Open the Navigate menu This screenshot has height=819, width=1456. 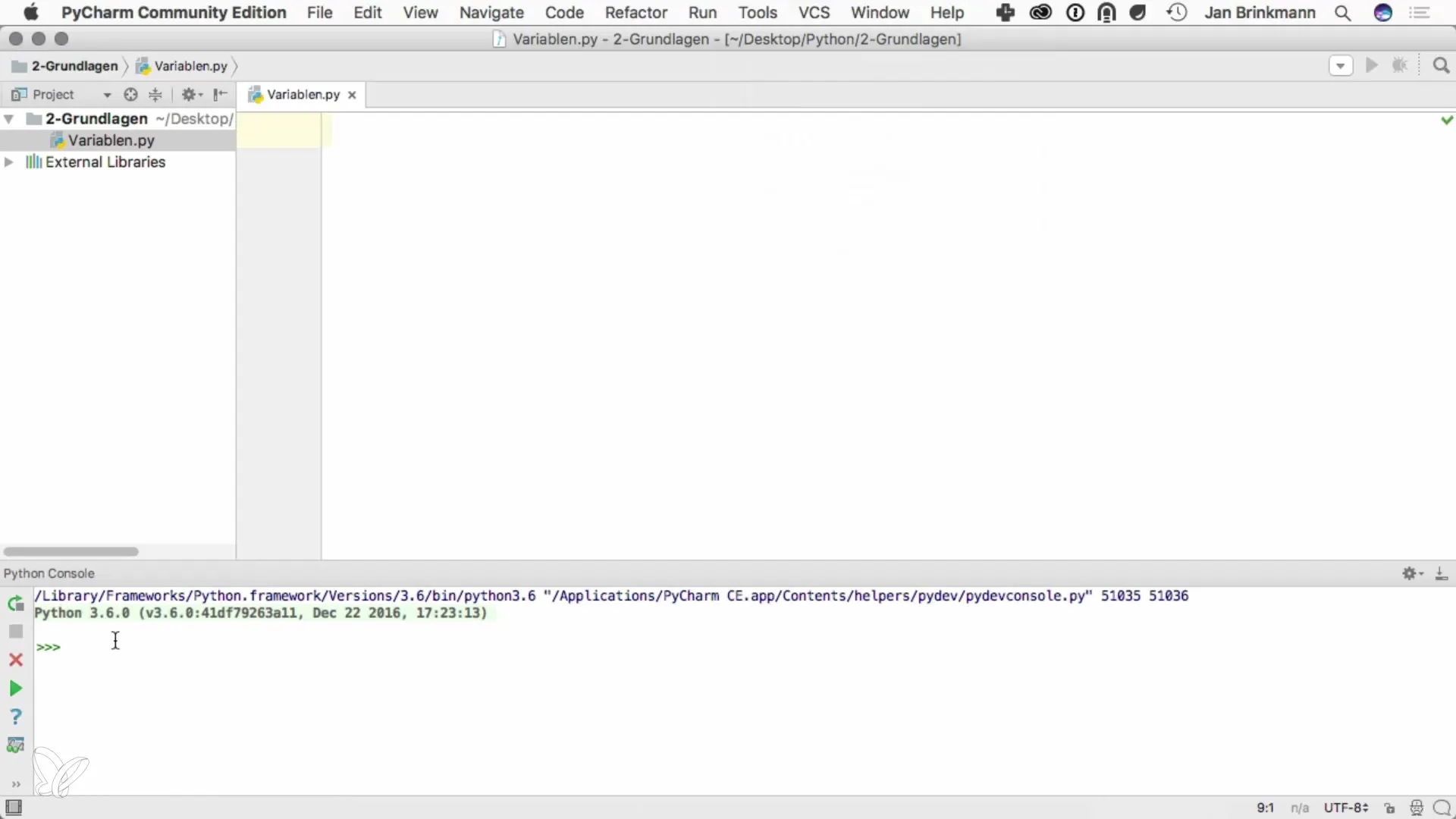click(491, 13)
